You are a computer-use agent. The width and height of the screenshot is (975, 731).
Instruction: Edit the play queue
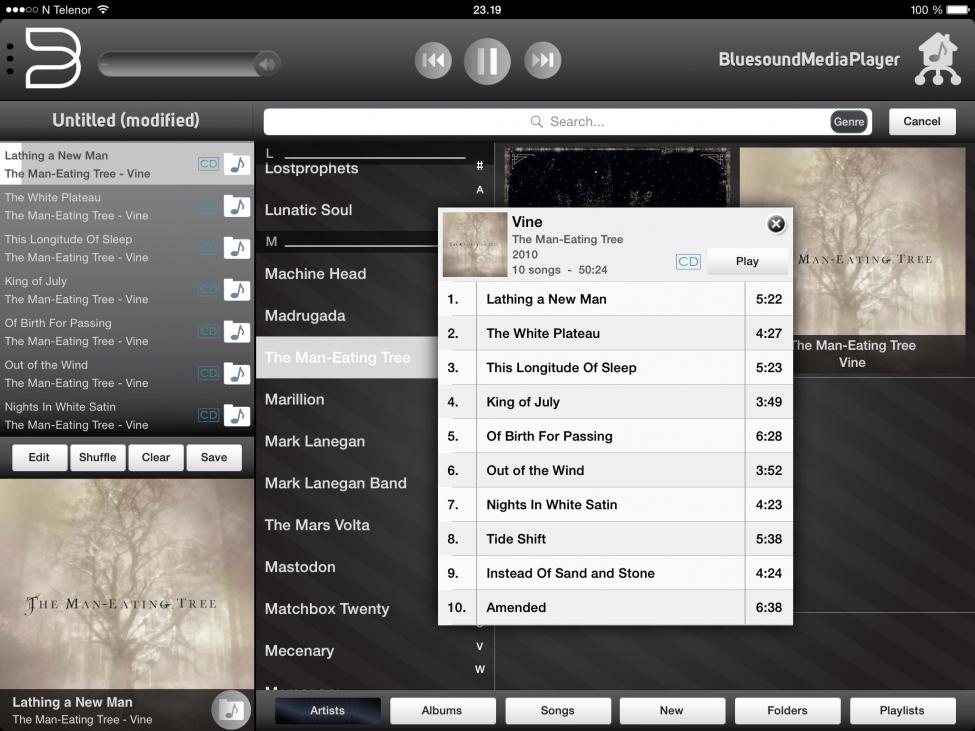(x=39, y=457)
